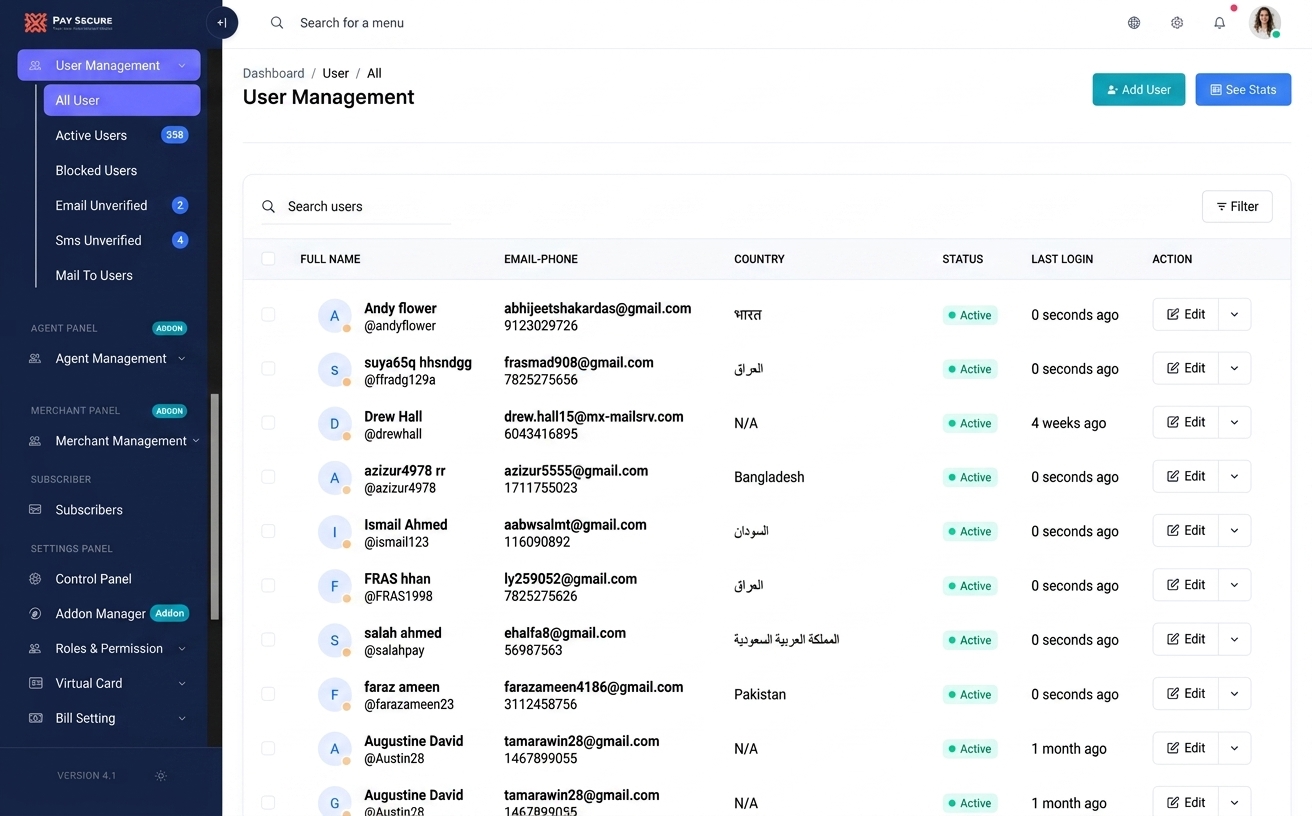Click the search magnifier icon in top bar

[x=277, y=23]
